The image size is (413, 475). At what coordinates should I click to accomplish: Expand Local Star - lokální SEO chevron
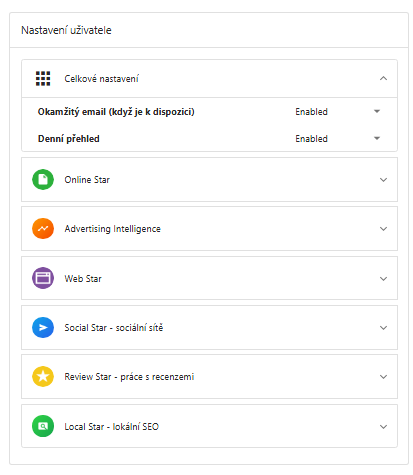(x=383, y=426)
